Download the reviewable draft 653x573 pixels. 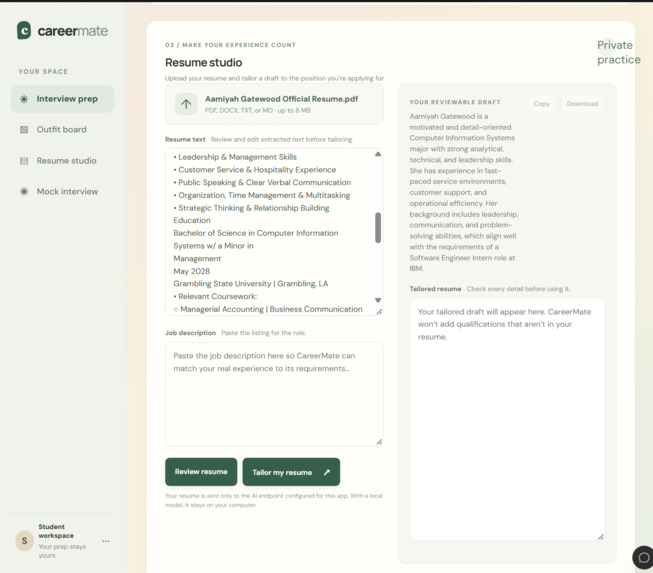click(x=582, y=104)
